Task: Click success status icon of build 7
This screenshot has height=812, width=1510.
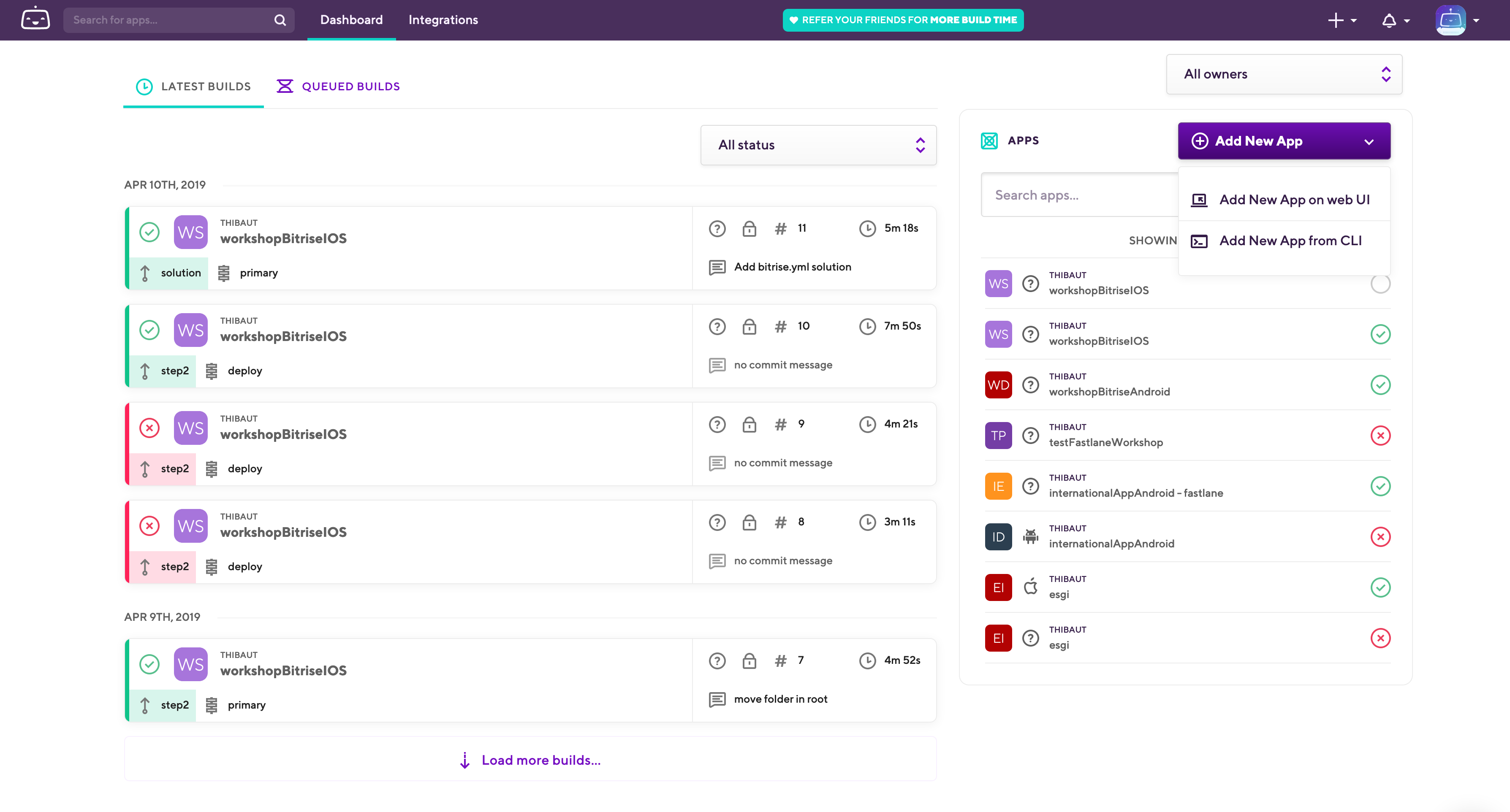Action: (149, 664)
